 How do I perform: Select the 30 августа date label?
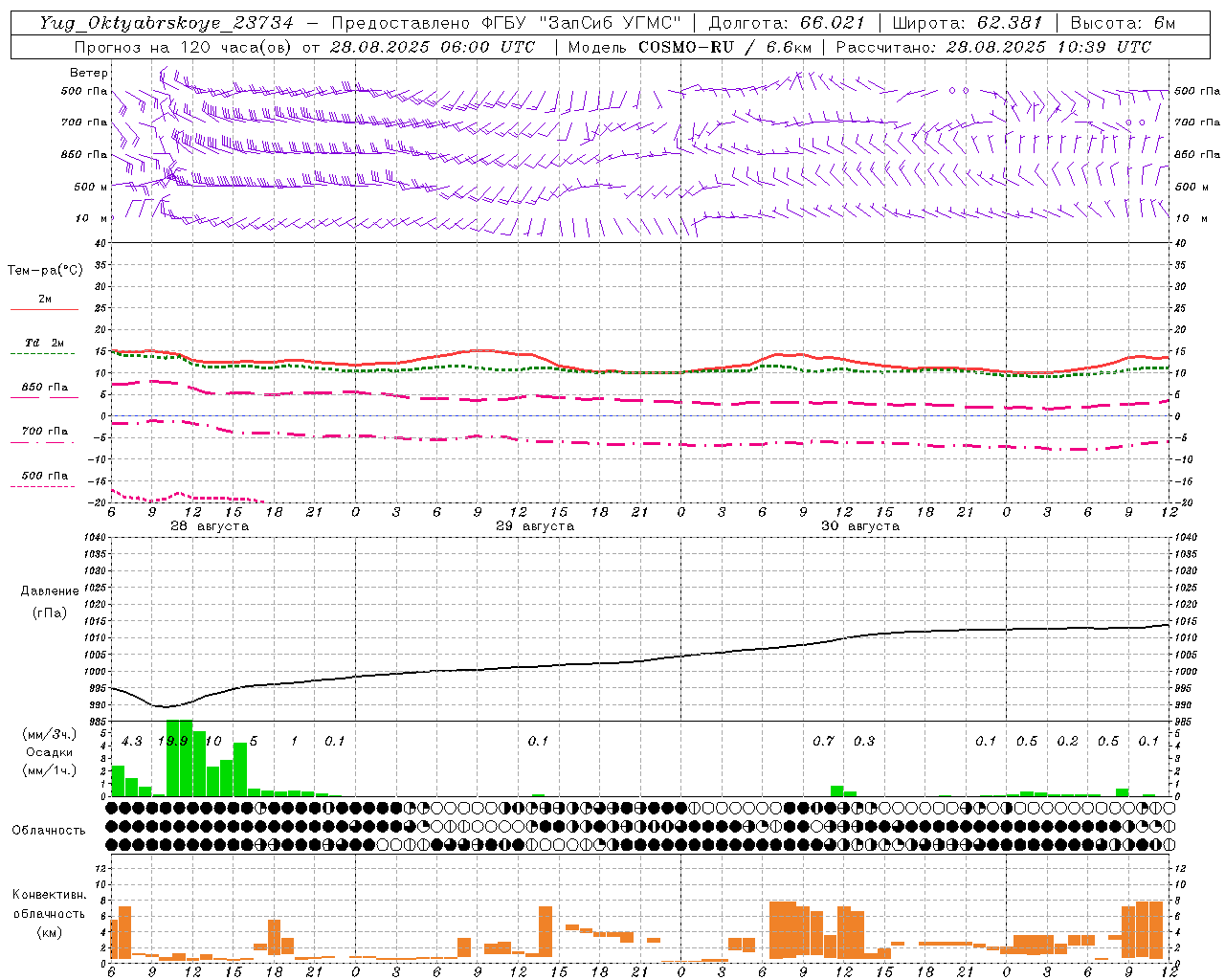click(860, 526)
